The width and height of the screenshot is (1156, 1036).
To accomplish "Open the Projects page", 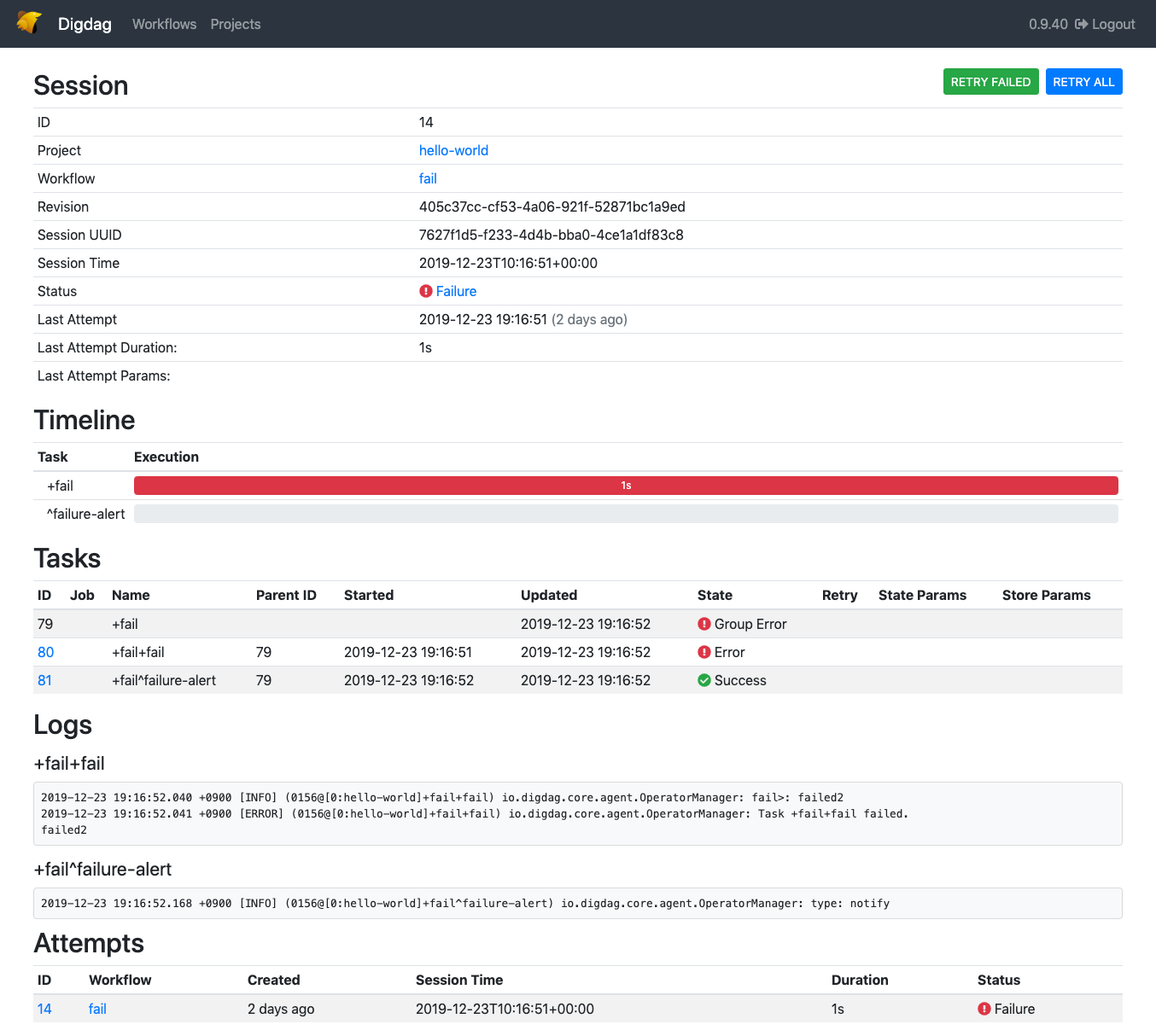I will tap(236, 24).
